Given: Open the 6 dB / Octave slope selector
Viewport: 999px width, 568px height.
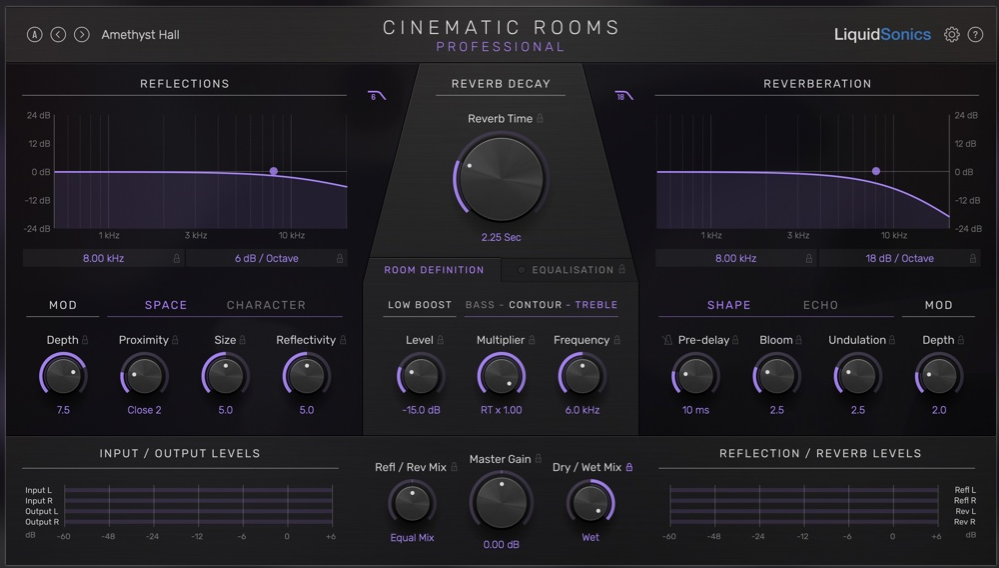Looking at the screenshot, I should coord(266,259).
